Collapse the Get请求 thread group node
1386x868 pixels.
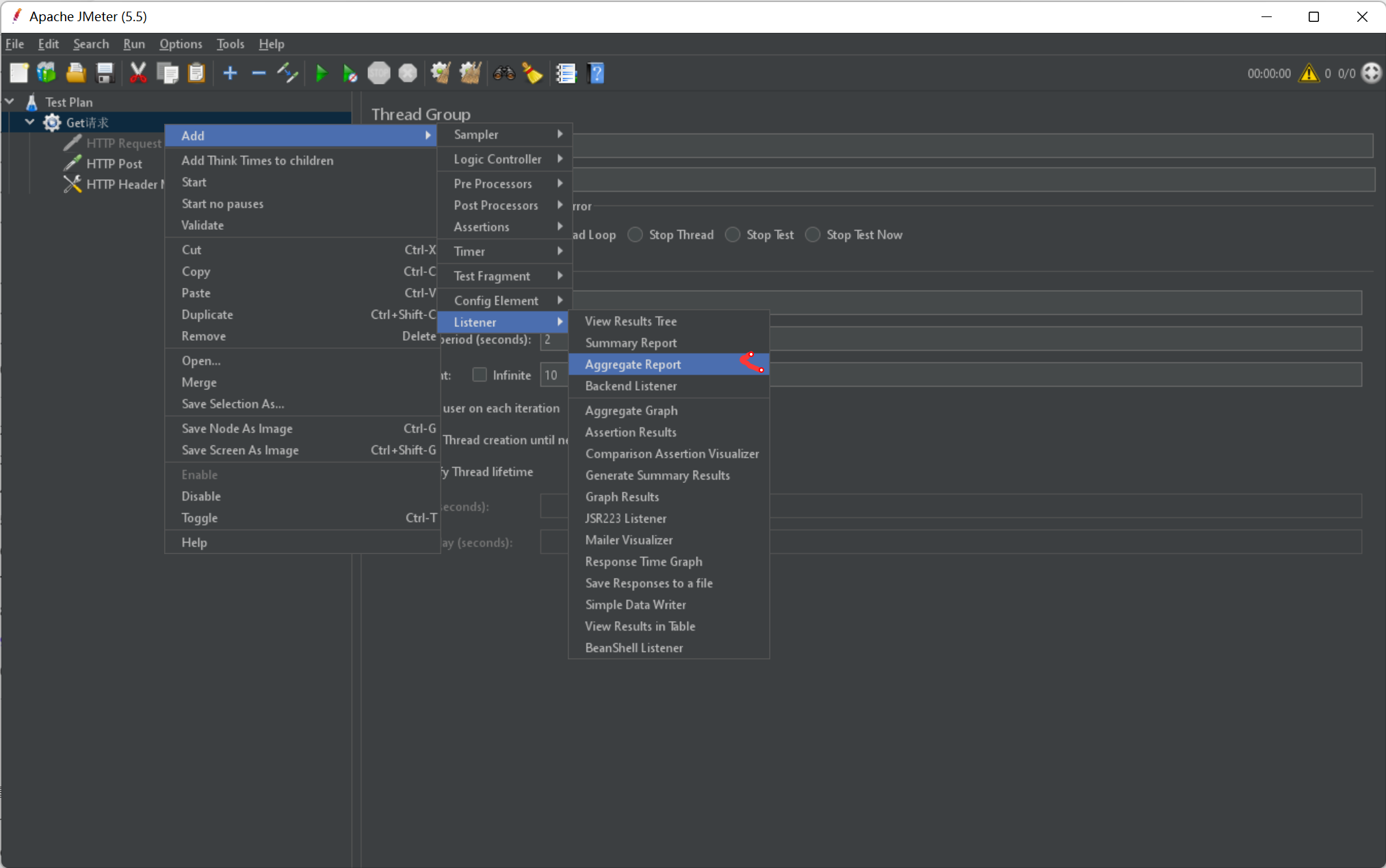click(29, 122)
